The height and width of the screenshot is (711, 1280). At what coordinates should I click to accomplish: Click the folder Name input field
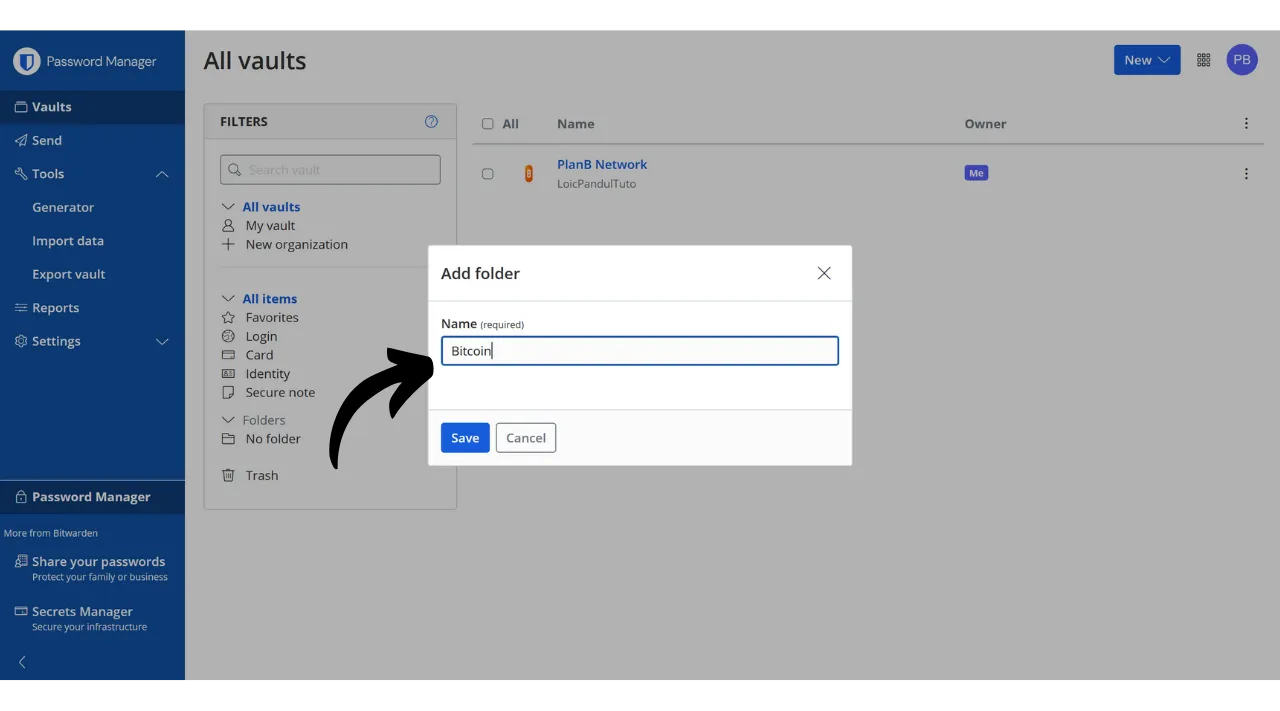pos(639,351)
